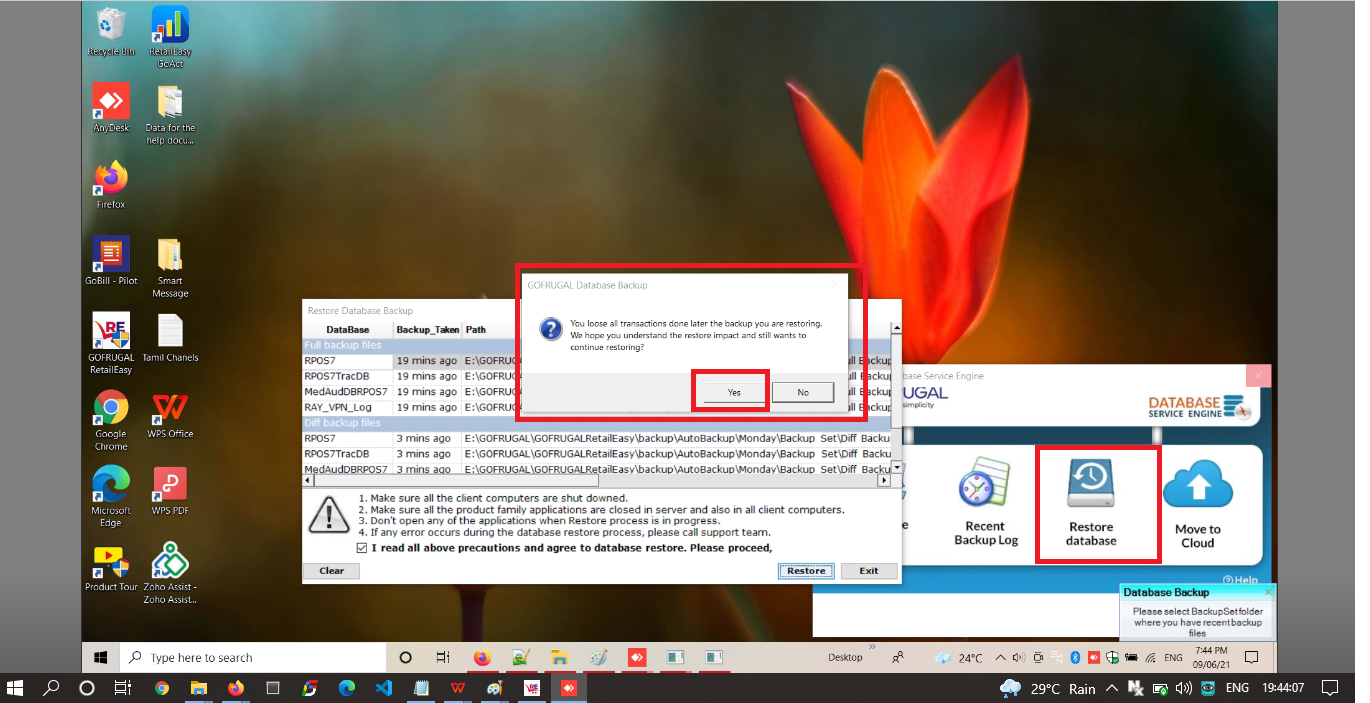This screenshot has width=1370, height=703.
Task: Open the WPS Office desktop shortcut
Action: pos(172,415)
